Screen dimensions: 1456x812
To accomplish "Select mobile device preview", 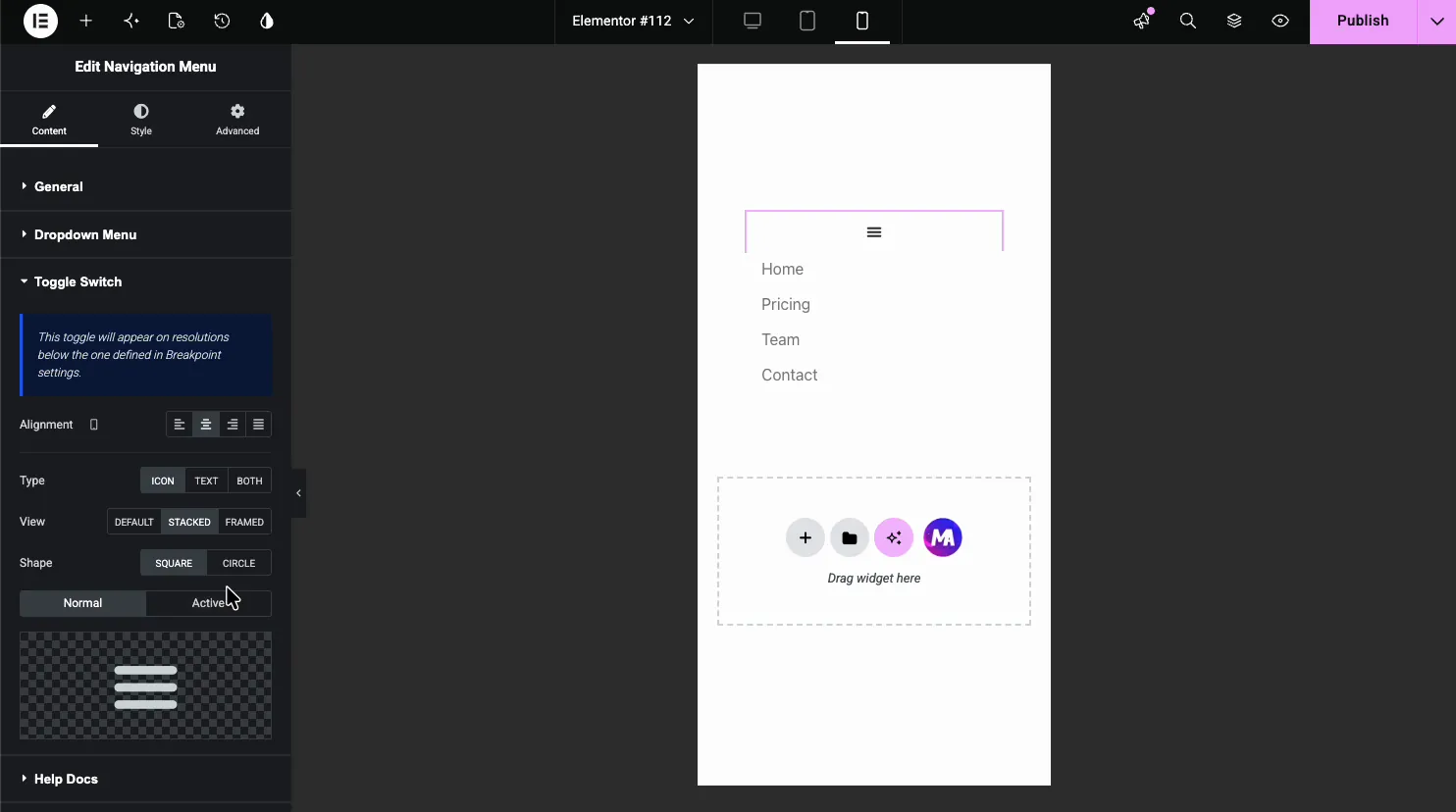I will [862, 21].
